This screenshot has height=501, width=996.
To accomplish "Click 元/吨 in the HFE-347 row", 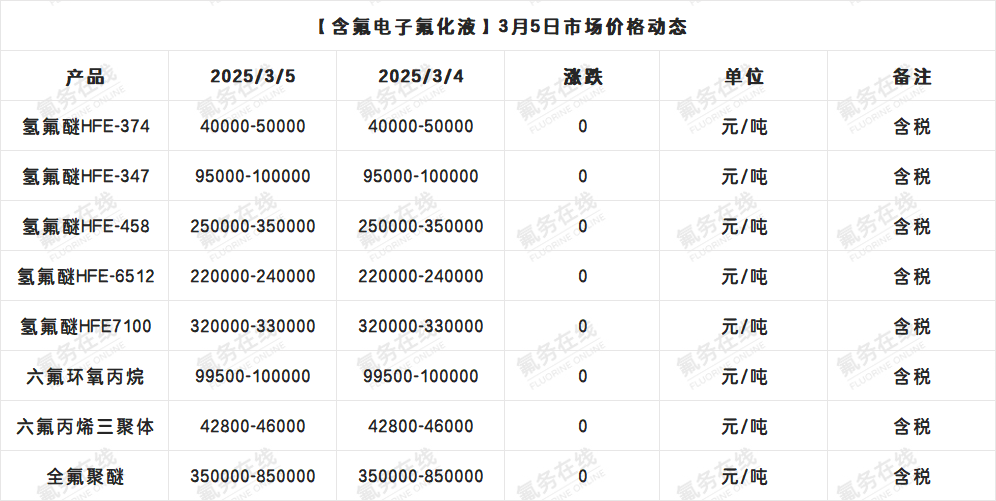I will (x=744, y=176).
